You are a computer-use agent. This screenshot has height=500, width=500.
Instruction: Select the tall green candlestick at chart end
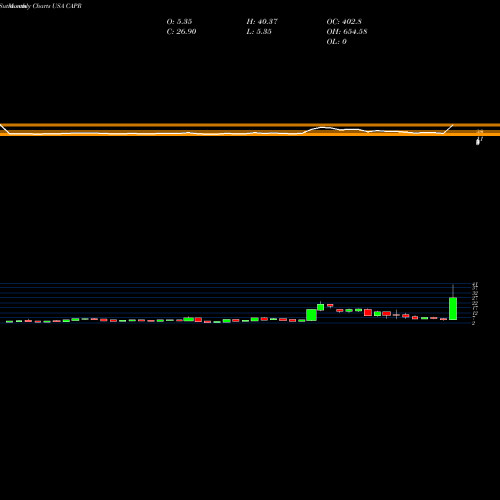(x=453, y=308)
